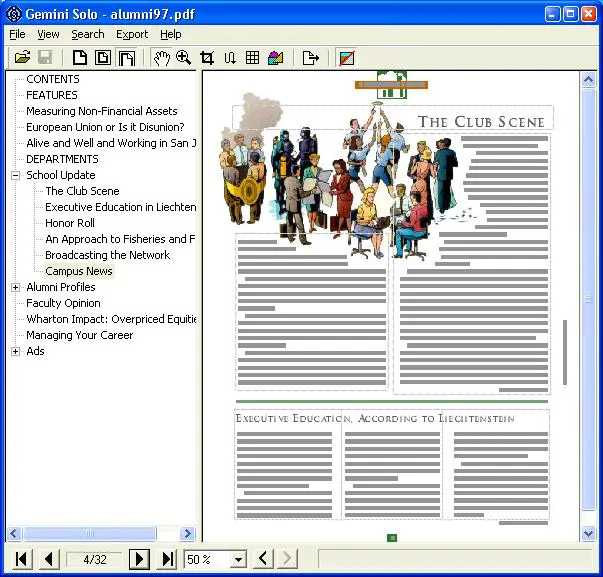603x577 pixels.
Task: Click the open file folder icon
Action: 22,58
